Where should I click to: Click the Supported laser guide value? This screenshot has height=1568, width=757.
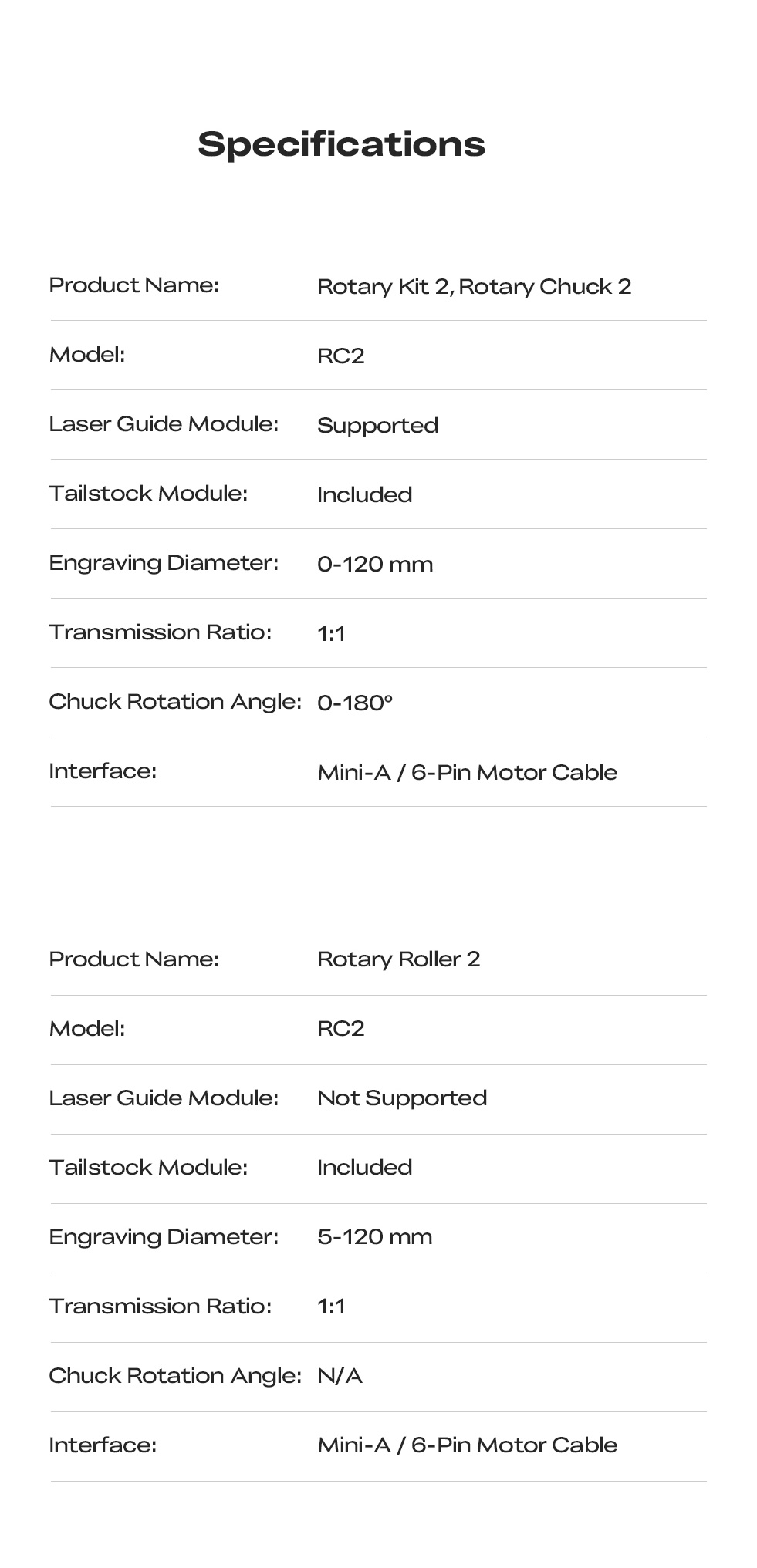coord(377,426)
